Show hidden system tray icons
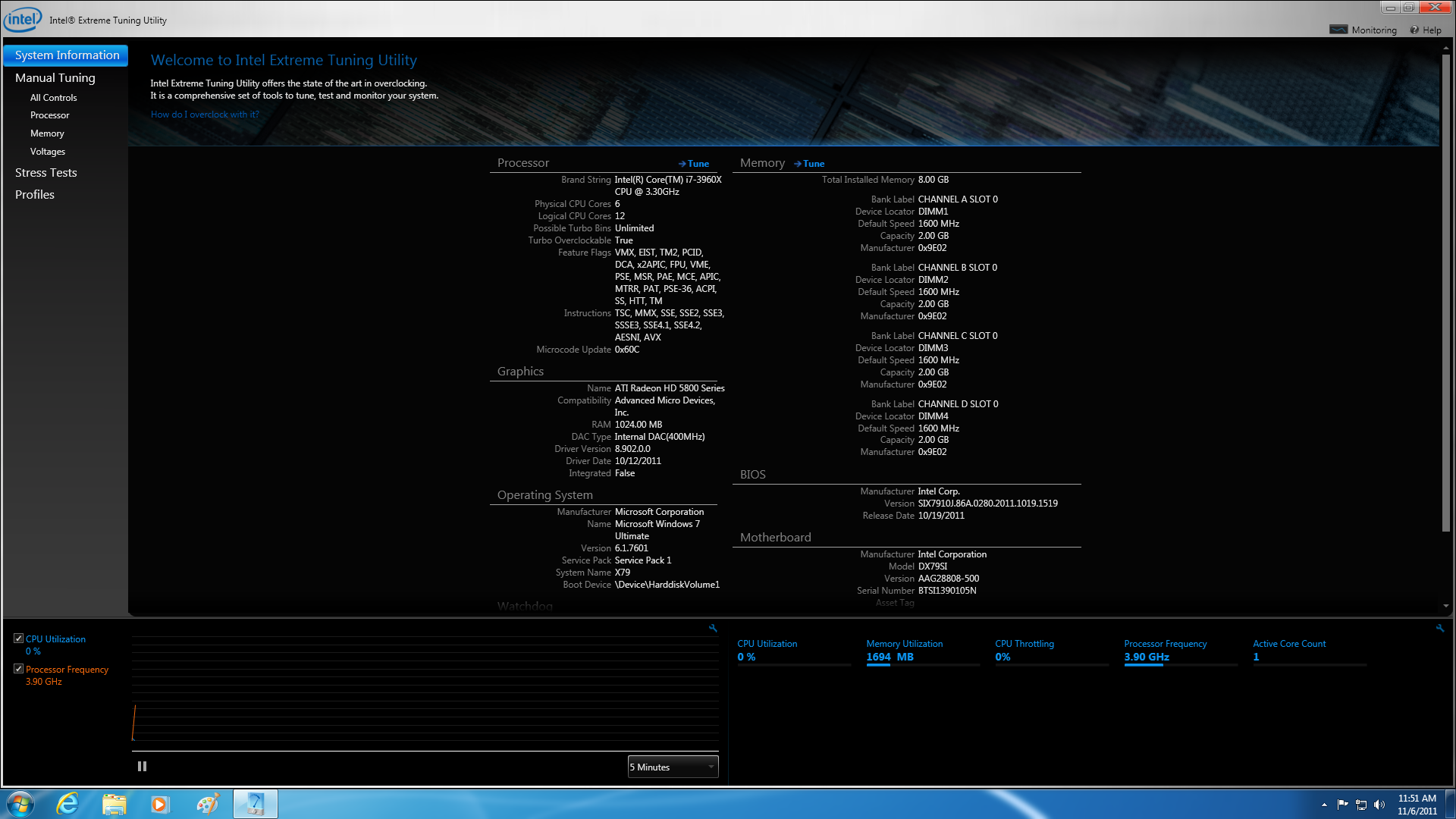Image resolution: width=1456 pixels, height=819 pixels. point(1324,805)
